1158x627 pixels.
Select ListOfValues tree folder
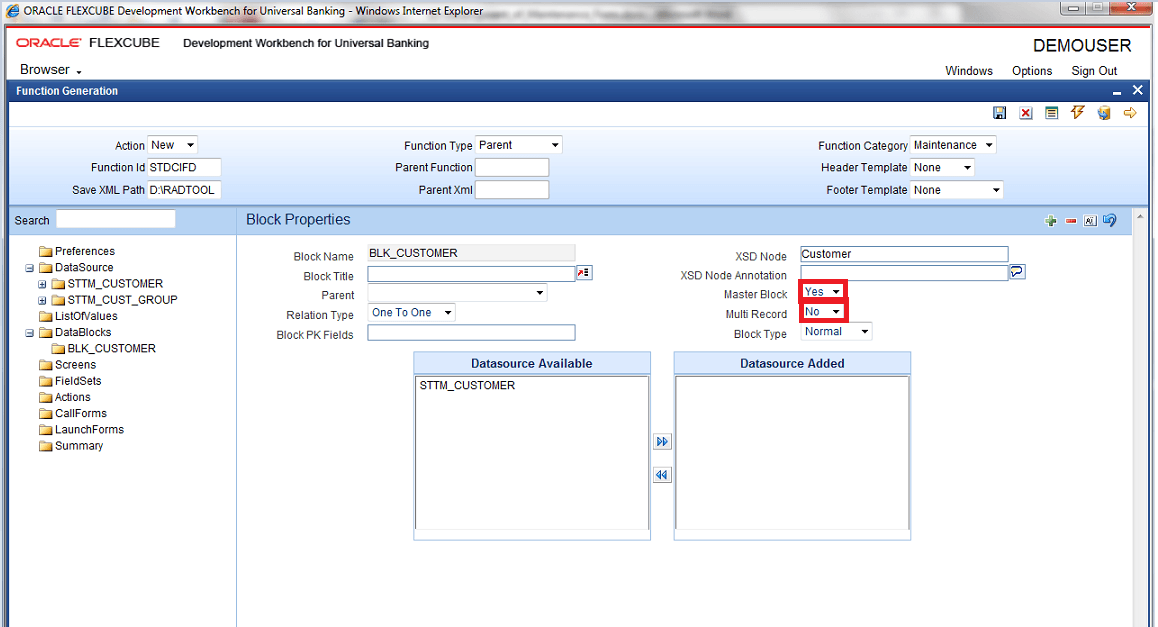click(86, 316)
